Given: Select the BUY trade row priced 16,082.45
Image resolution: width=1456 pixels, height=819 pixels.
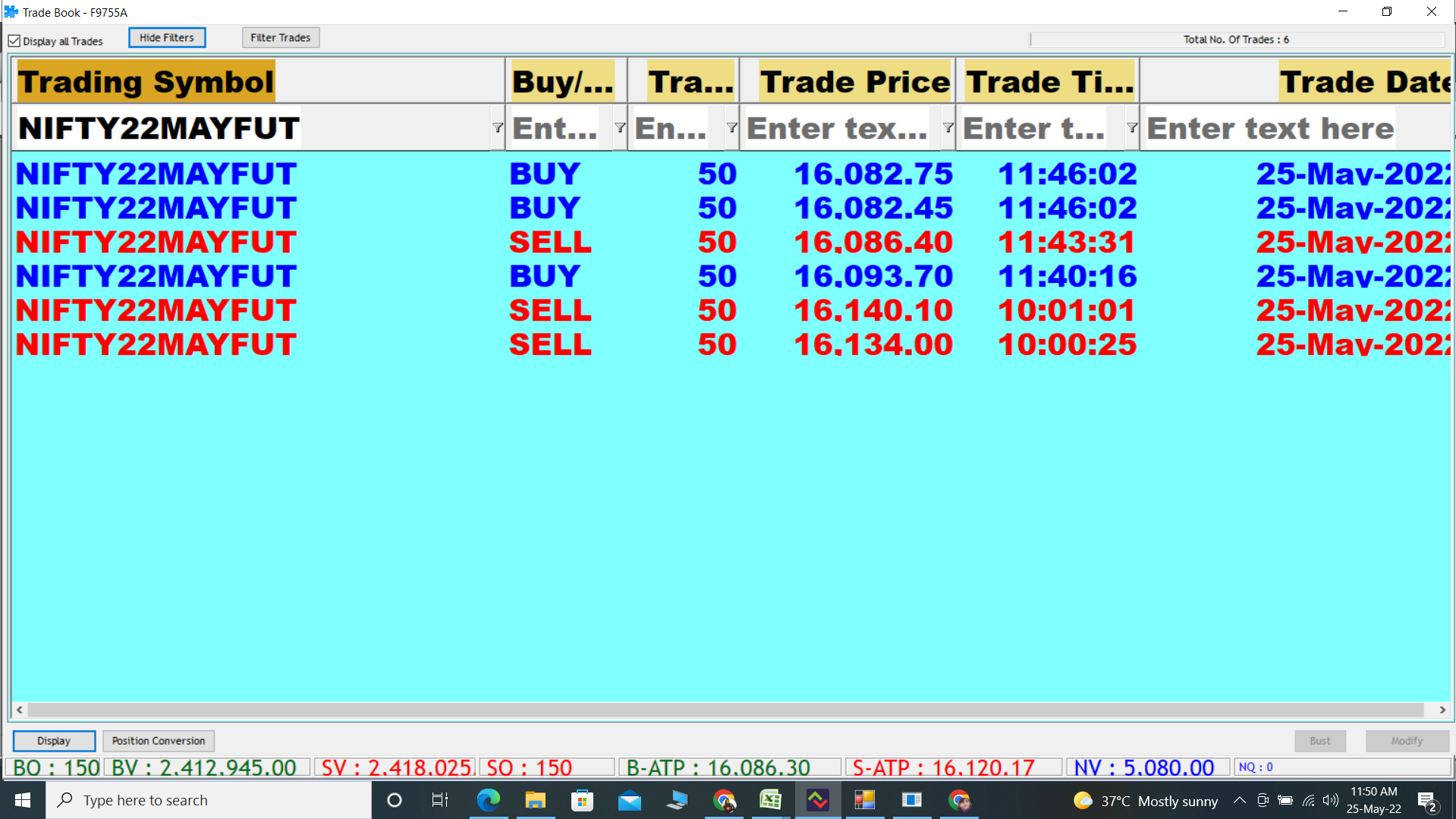Looking at the screenshot, I should coord(731,209).
